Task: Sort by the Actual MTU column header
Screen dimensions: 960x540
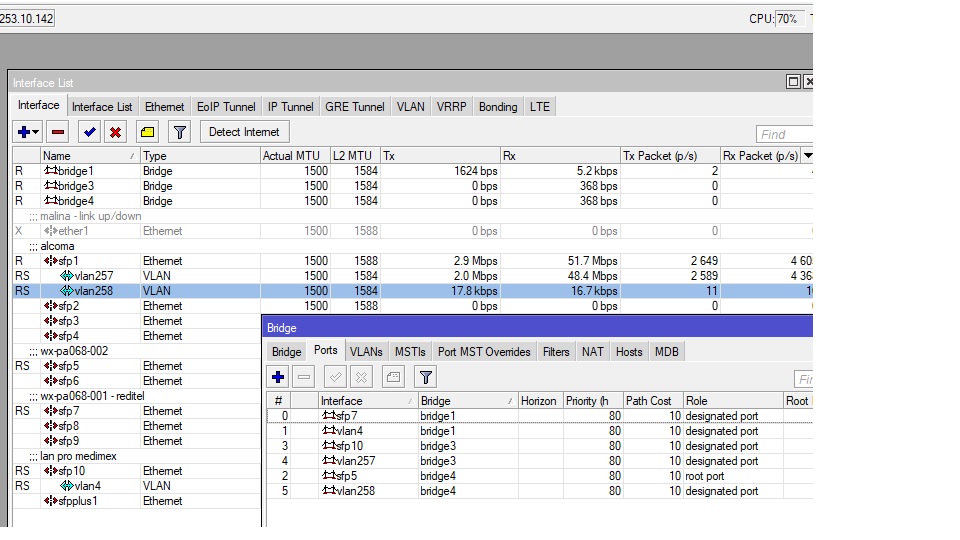Action: point(295,156)
